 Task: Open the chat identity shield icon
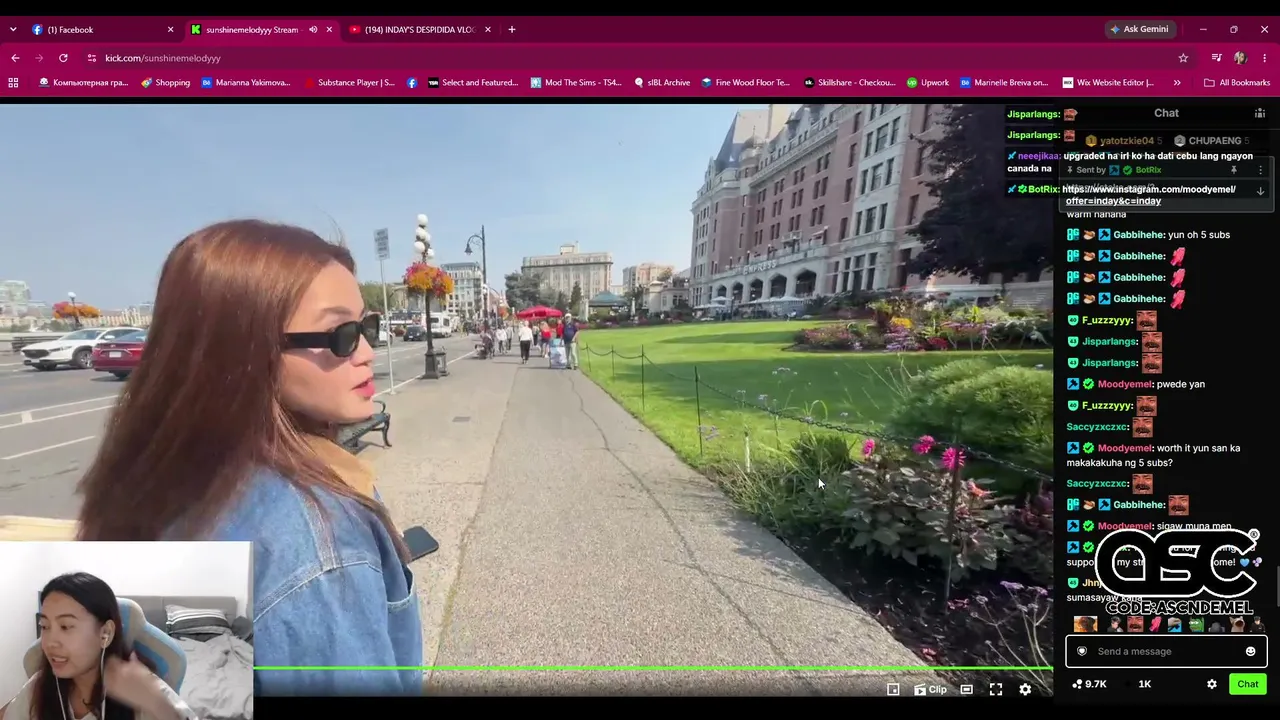1081,651
